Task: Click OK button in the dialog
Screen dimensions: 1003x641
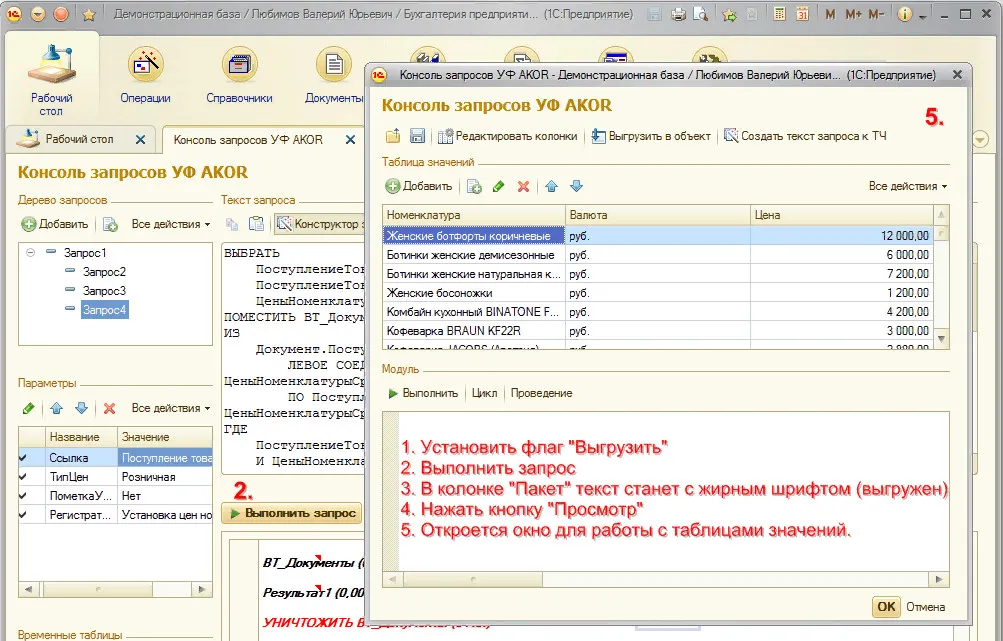Action: pyautogui.click(x=885, y=606)
